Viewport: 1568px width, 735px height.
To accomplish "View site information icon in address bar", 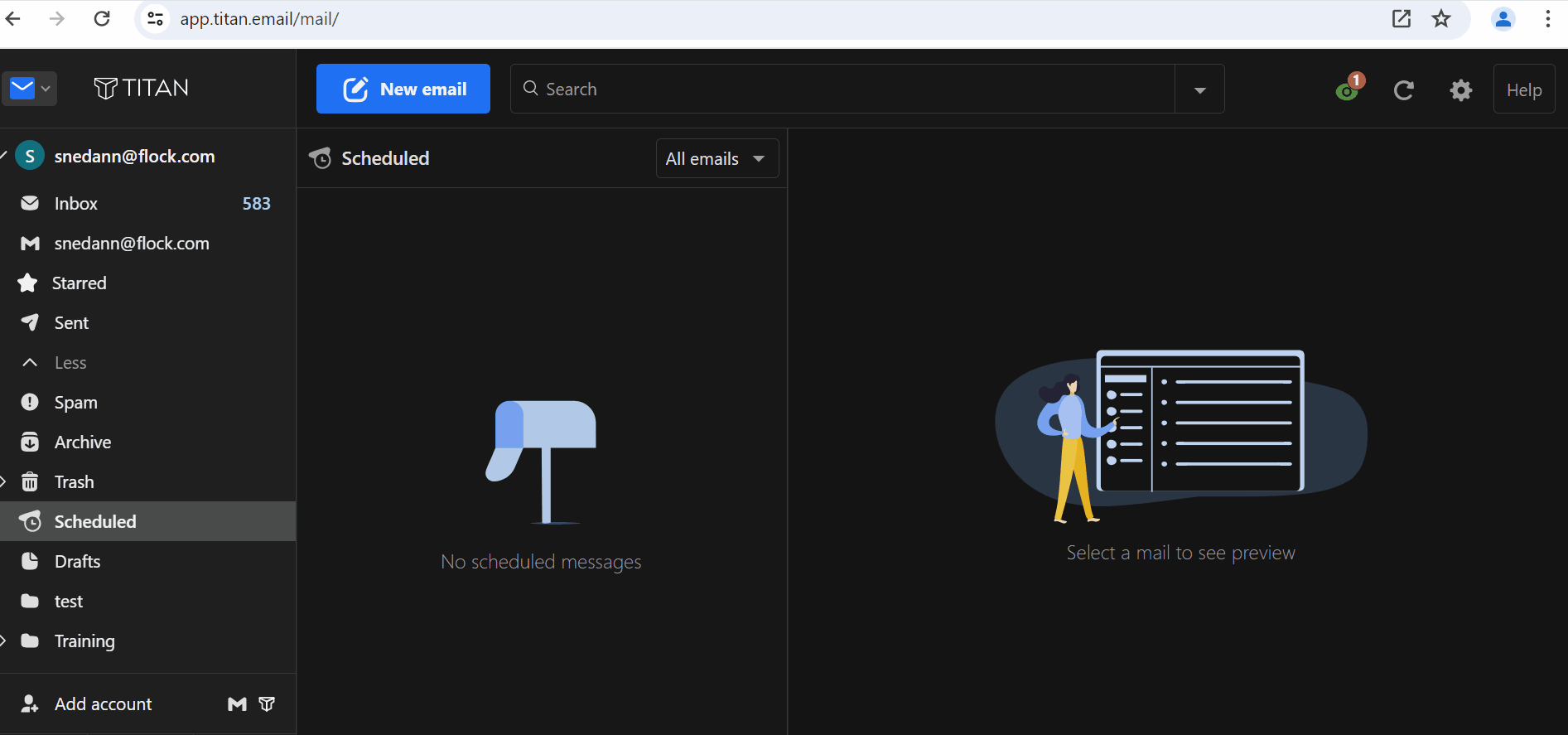I will tap(155, 18).
